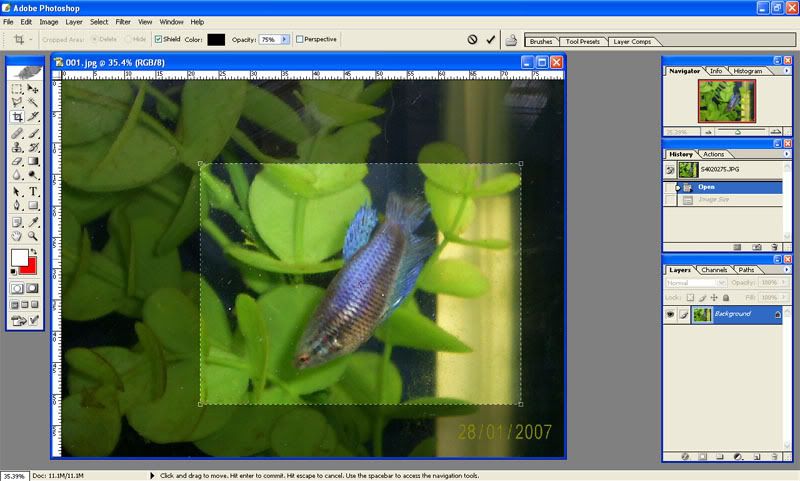Toggle the Shield checkbox
The width and height of the screenshot is (800, 481).
tap(158, 39)
